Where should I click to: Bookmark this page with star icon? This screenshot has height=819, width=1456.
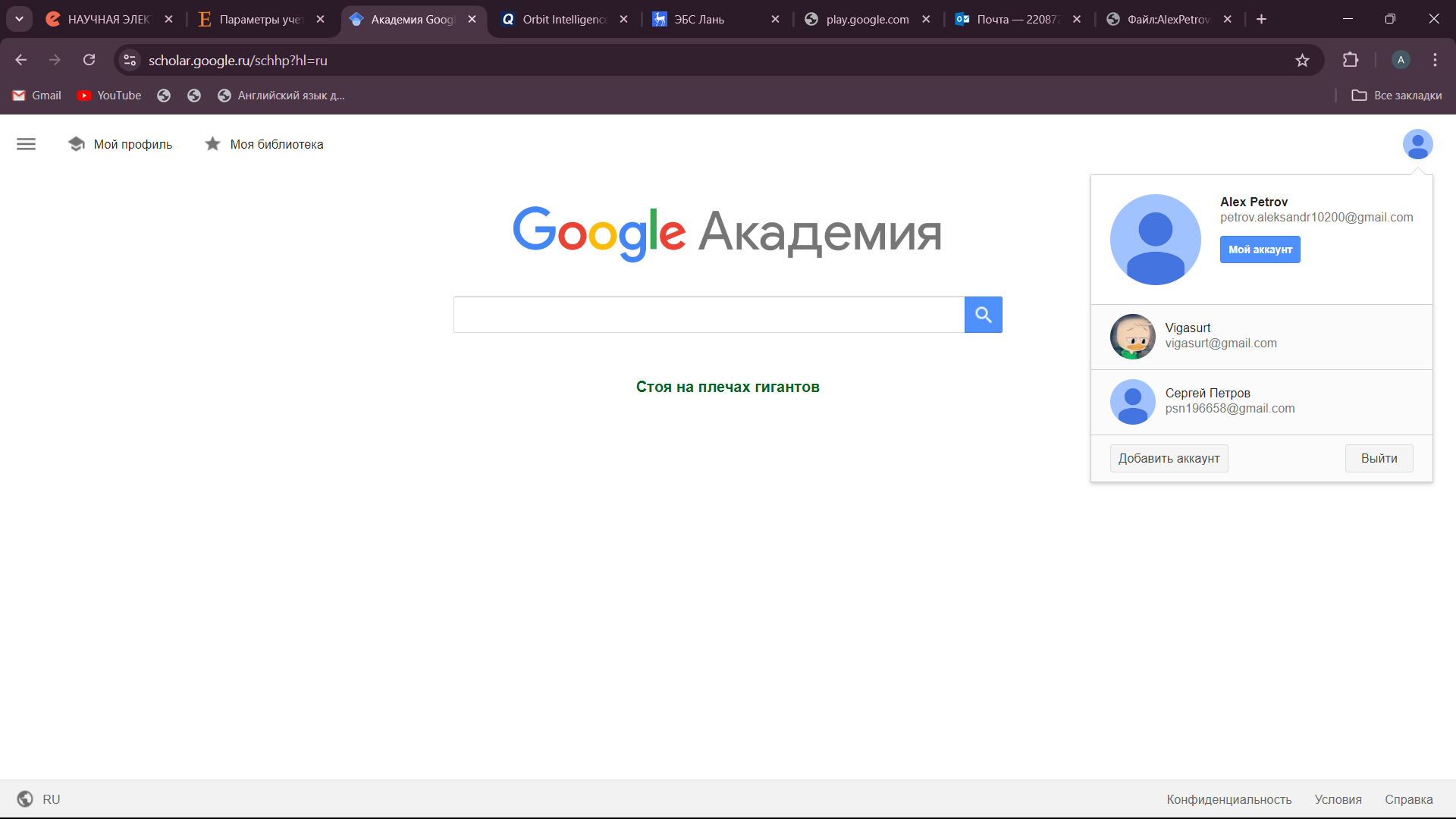tap(1302, 60)
